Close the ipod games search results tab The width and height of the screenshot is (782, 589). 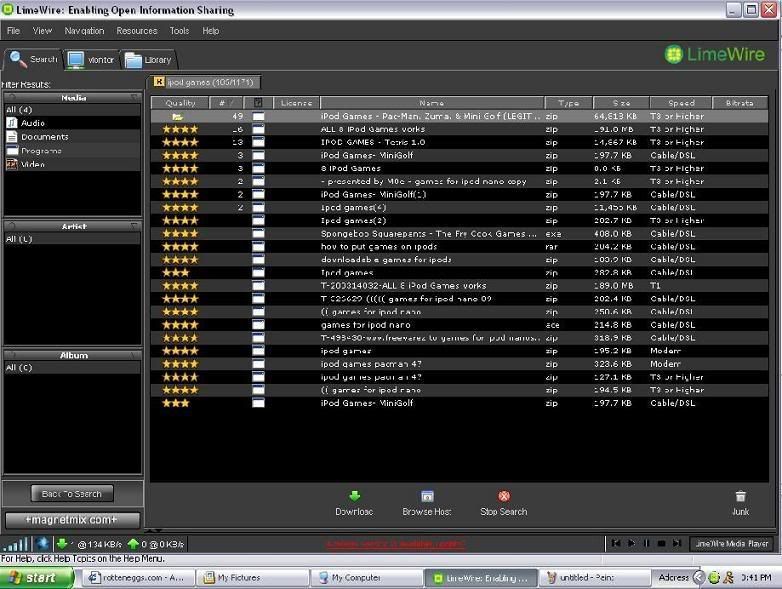pyautogui.click(x=159, y=82)
